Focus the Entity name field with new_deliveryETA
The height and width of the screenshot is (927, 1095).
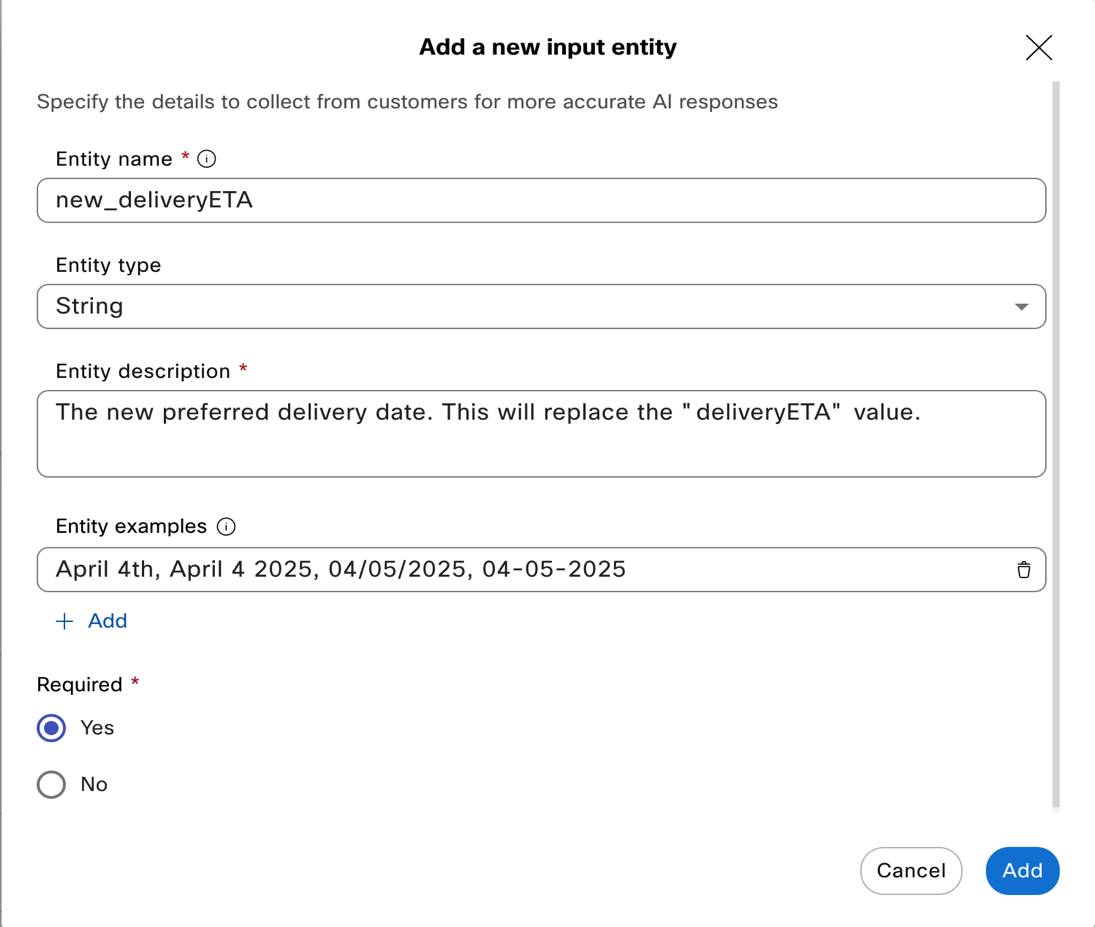click(540, 201)
